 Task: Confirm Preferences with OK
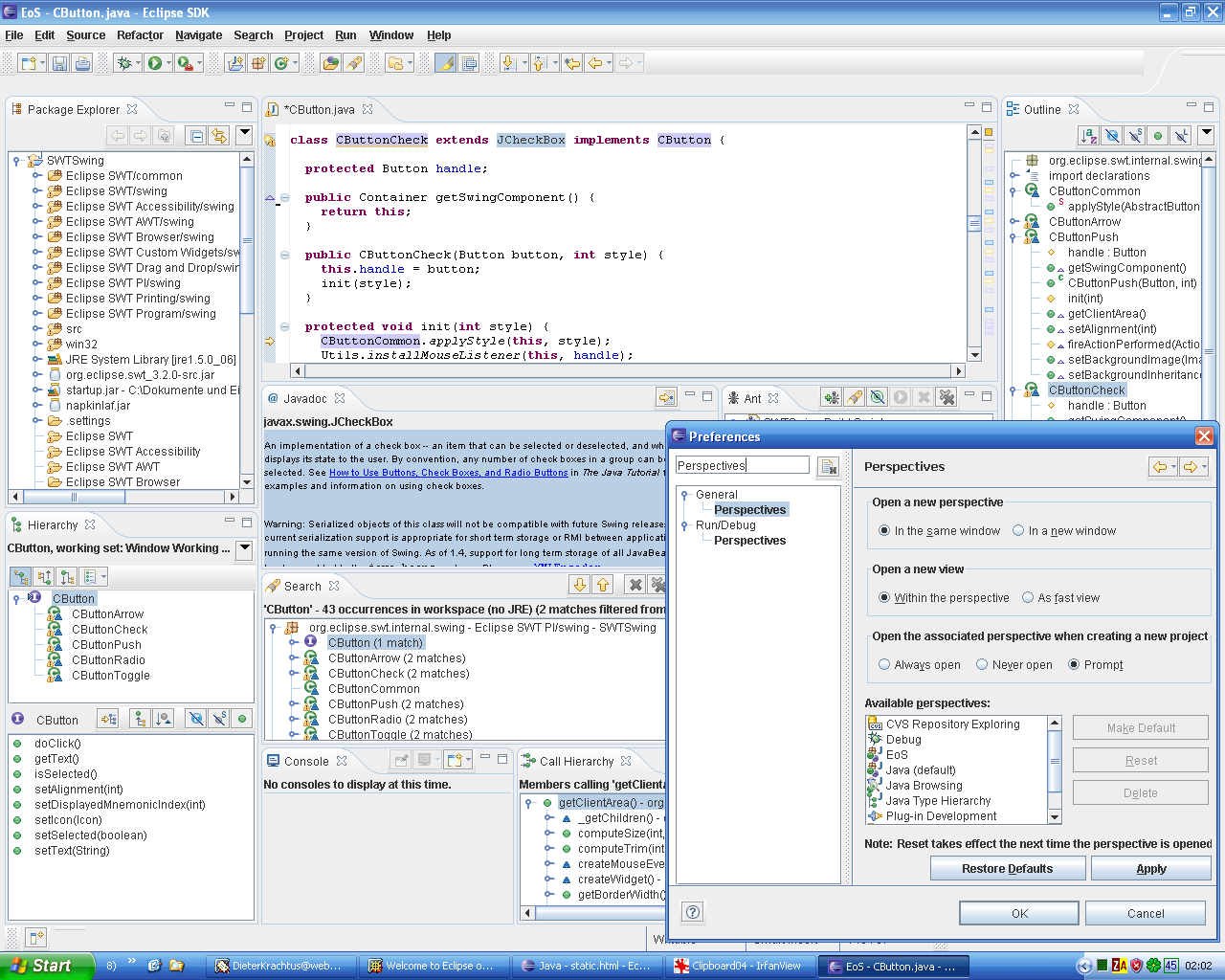click(1019, 913)
